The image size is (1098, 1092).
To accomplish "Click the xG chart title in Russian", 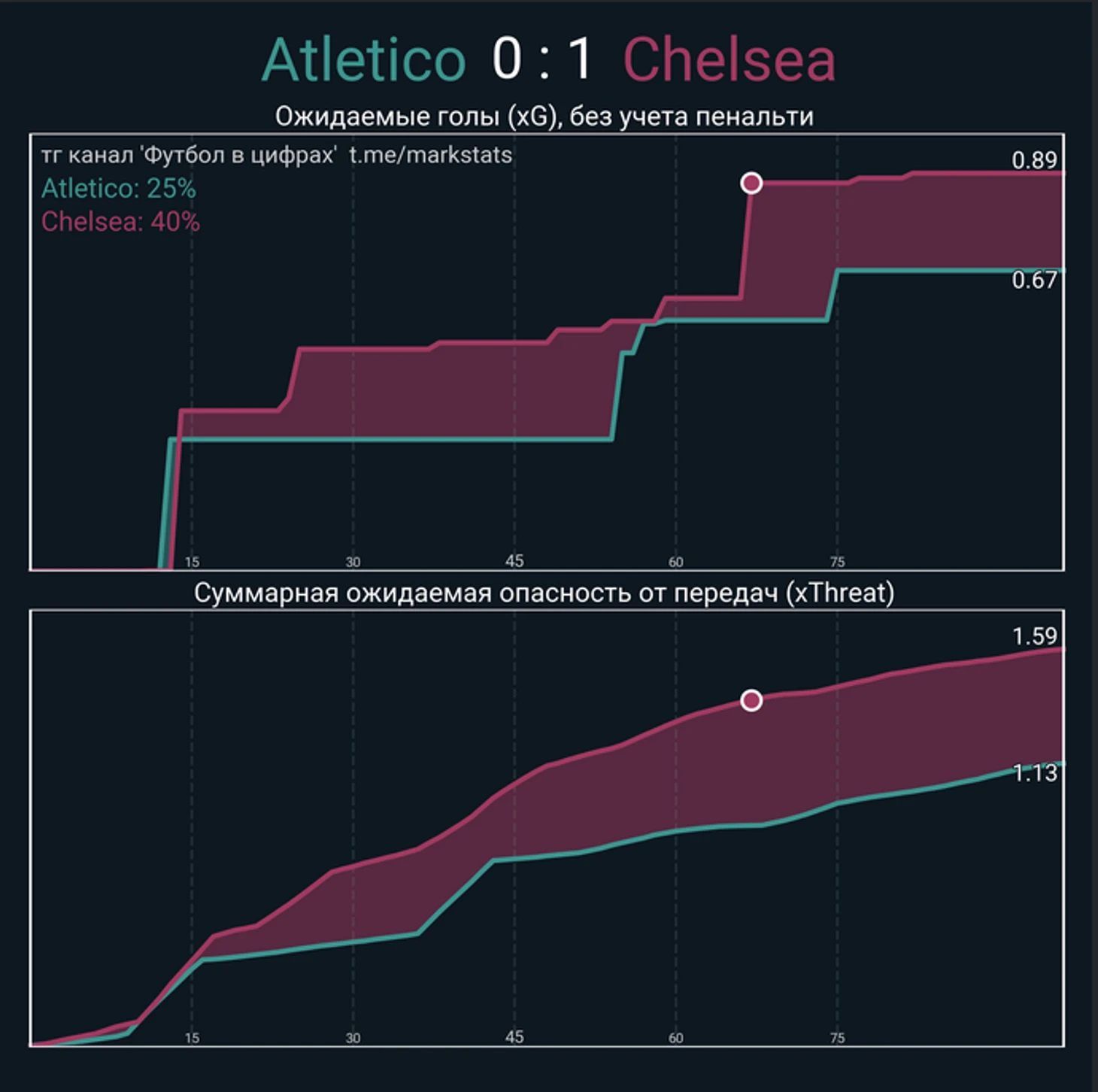I will (x=544, y=117).
